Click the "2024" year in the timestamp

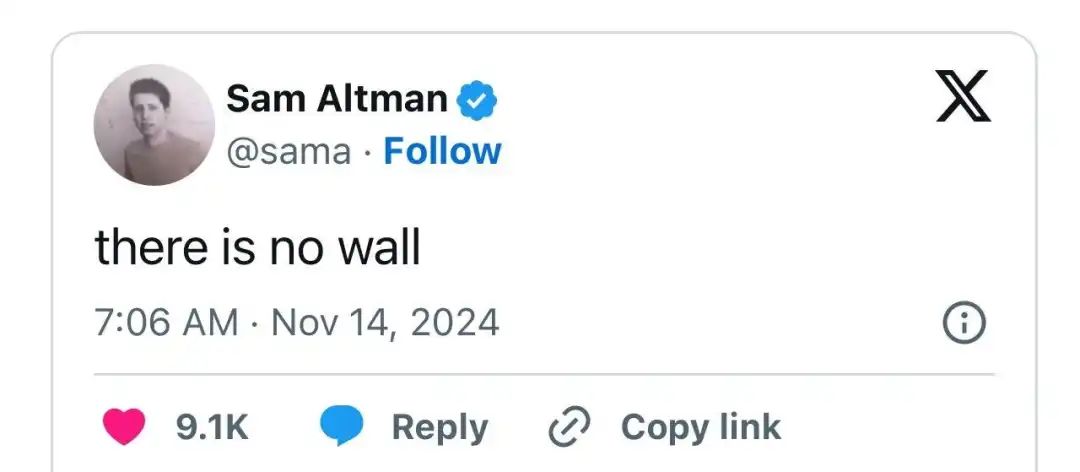click(456, 323)
